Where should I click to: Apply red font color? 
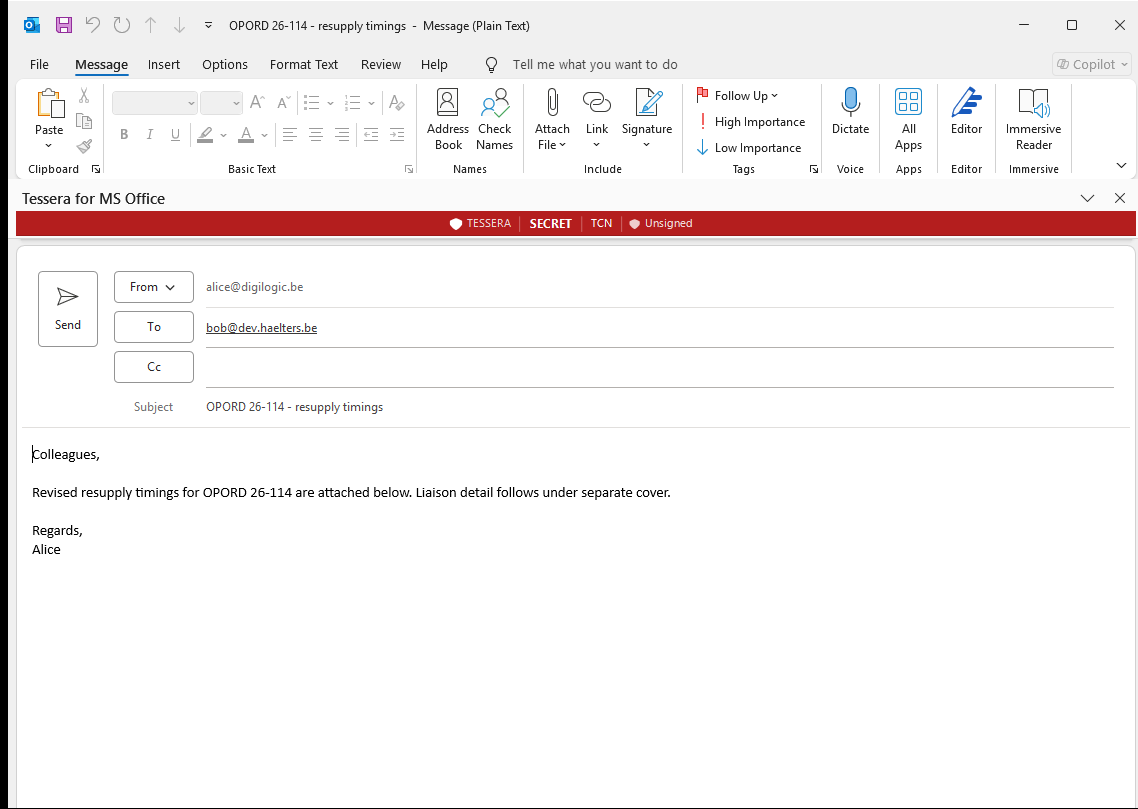[x=246, y=134]
